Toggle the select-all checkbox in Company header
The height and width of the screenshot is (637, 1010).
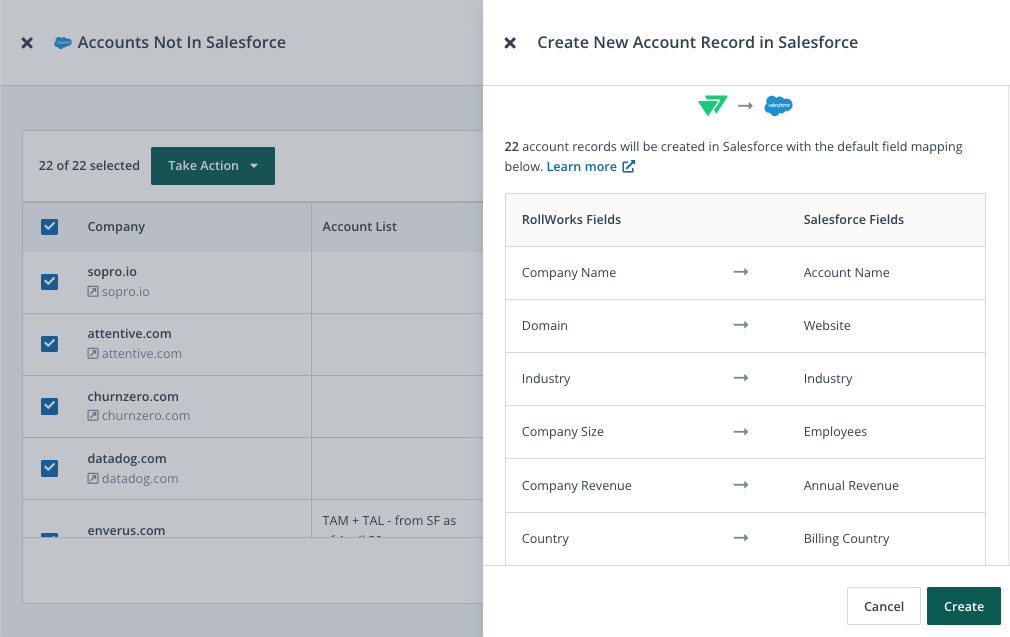click(x=50, y=227)
